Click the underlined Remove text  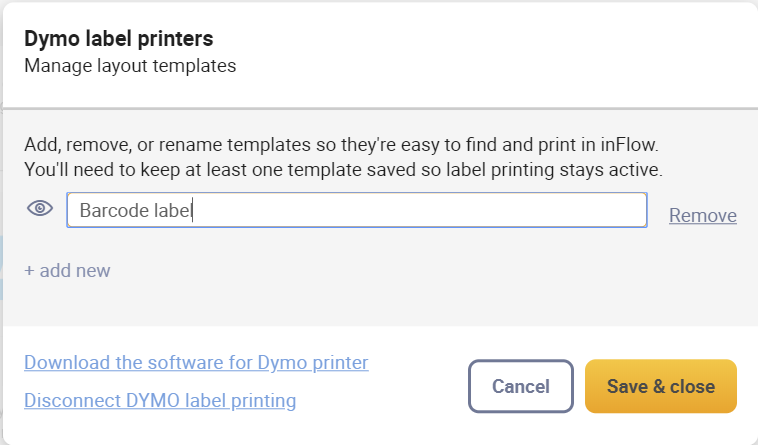point(703,215)
